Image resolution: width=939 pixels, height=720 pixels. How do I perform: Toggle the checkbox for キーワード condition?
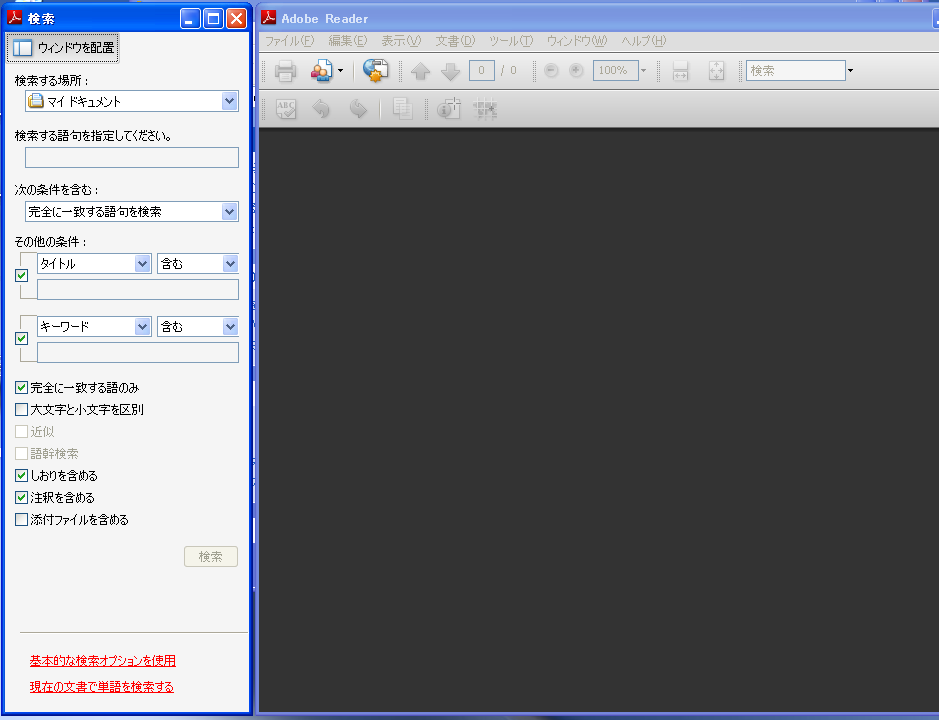[x=22, y=338]
